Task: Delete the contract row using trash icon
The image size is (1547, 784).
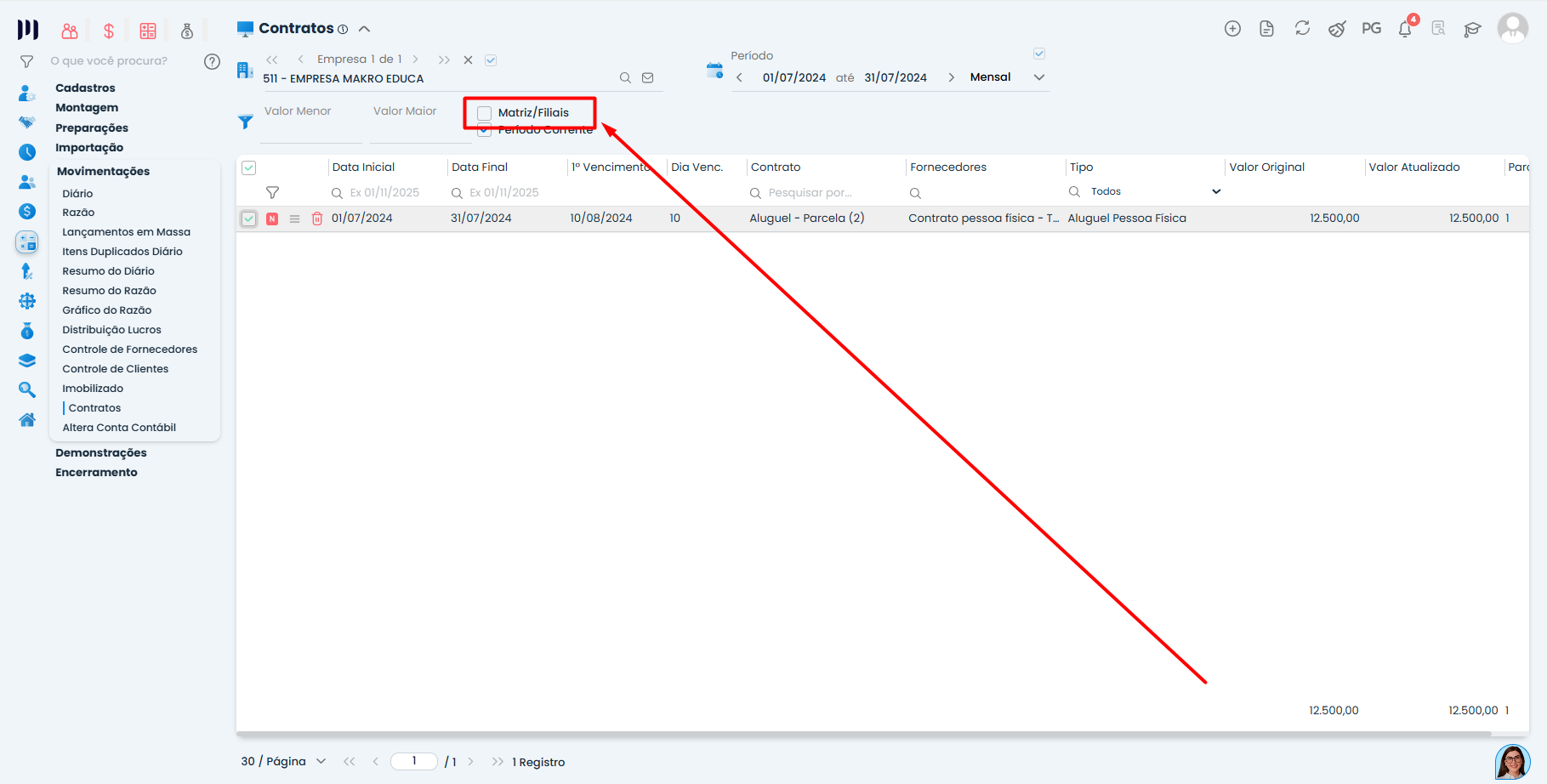Action: click(316, 219)
